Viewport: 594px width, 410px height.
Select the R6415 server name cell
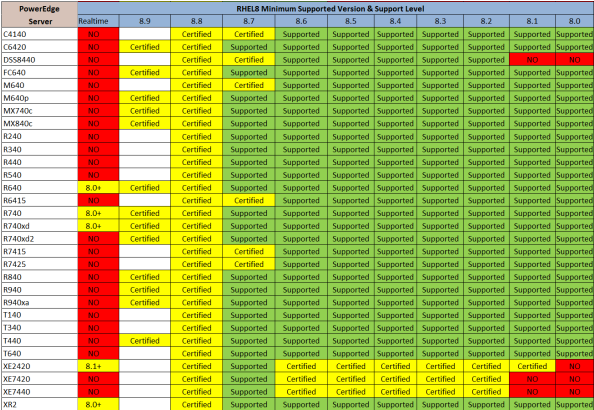pos(39,200)
